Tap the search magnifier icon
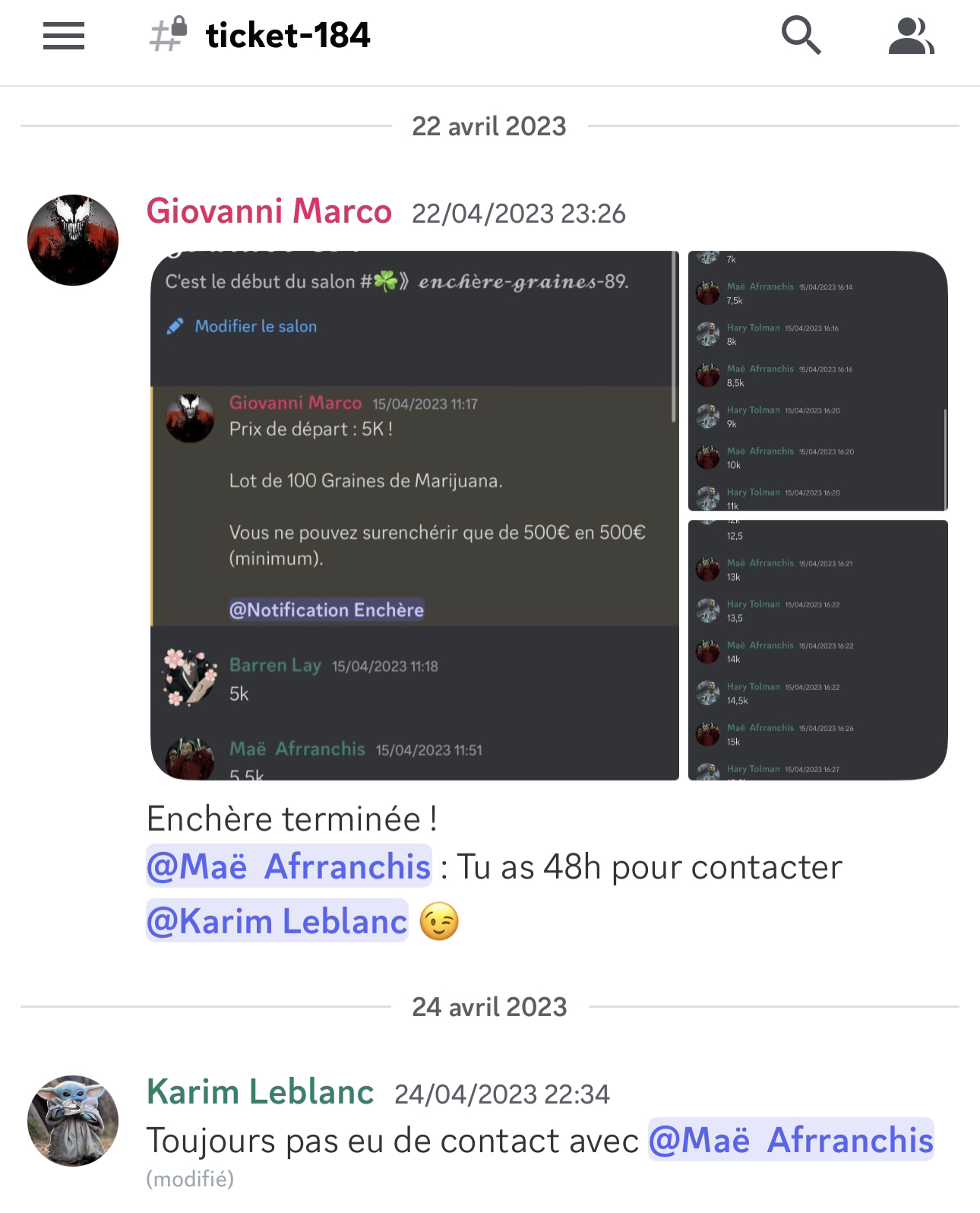 tap(801, 36)
